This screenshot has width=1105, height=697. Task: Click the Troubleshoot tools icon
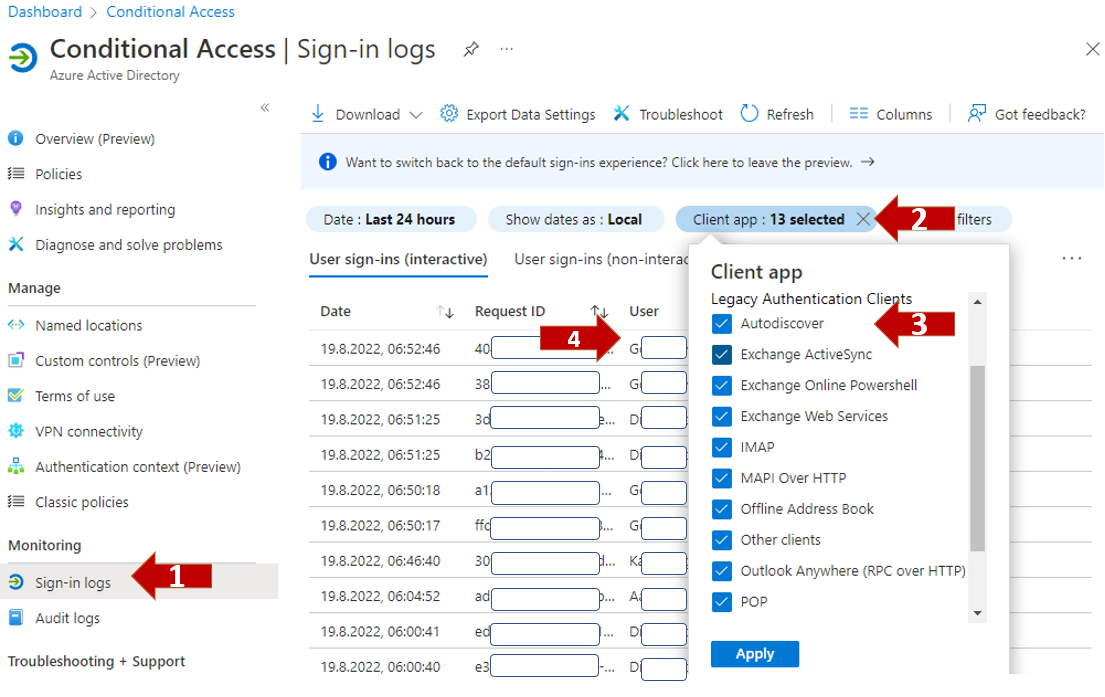pyautogui.click(x=621, y=113)
